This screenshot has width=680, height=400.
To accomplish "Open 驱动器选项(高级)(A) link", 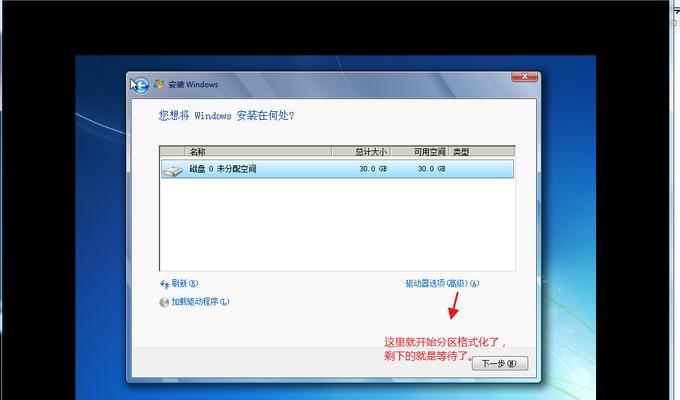I will [x=442, y=283].
